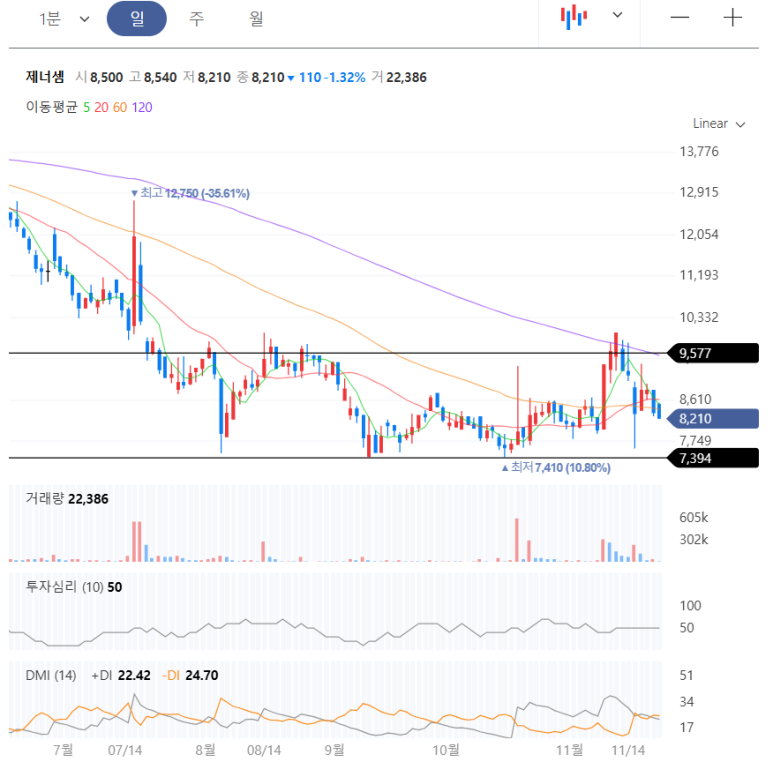
Task: Click the 13,776 price axis label
Action: 699,152
